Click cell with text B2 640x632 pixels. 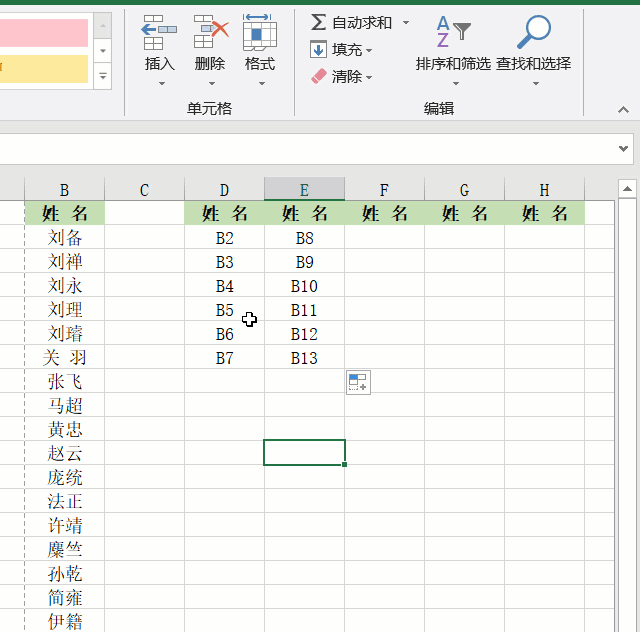[x=224, y=238]
